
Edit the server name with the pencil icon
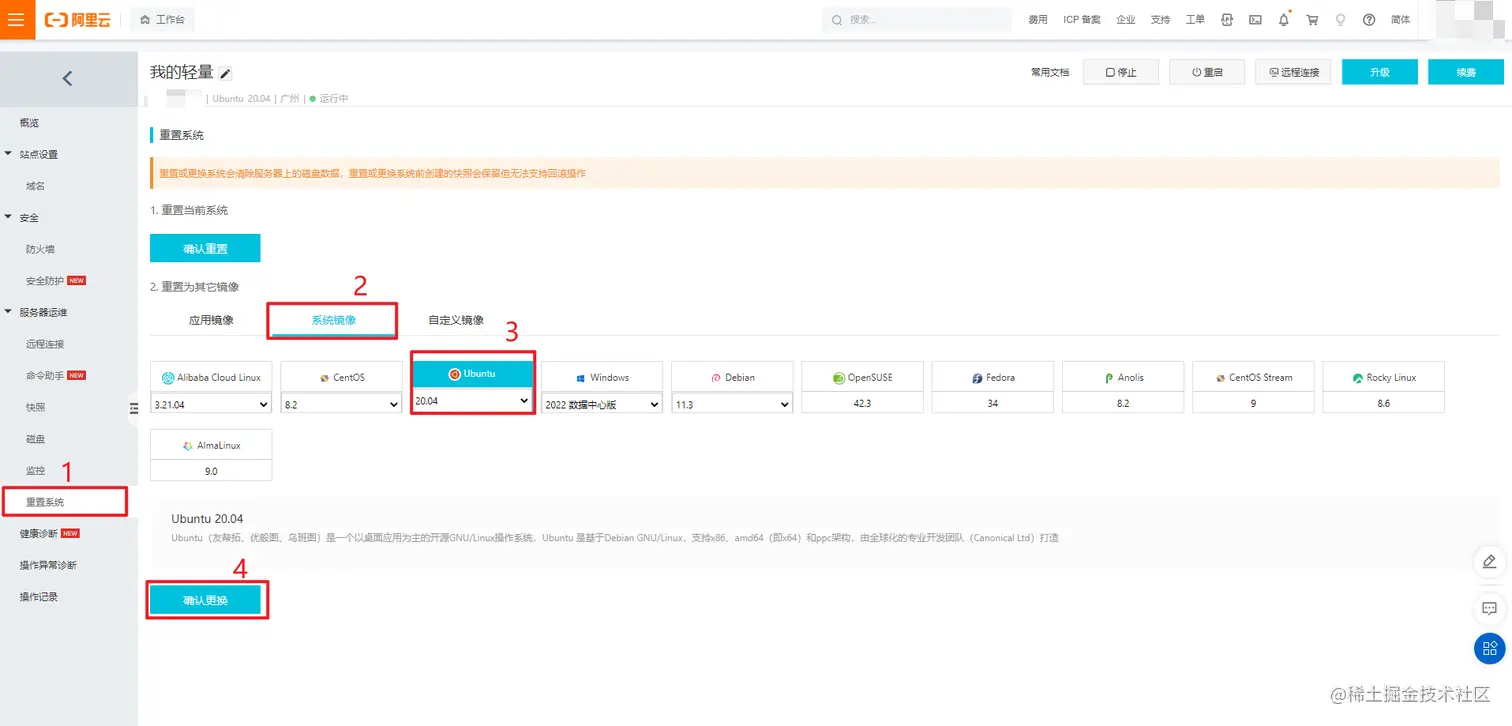226,73
